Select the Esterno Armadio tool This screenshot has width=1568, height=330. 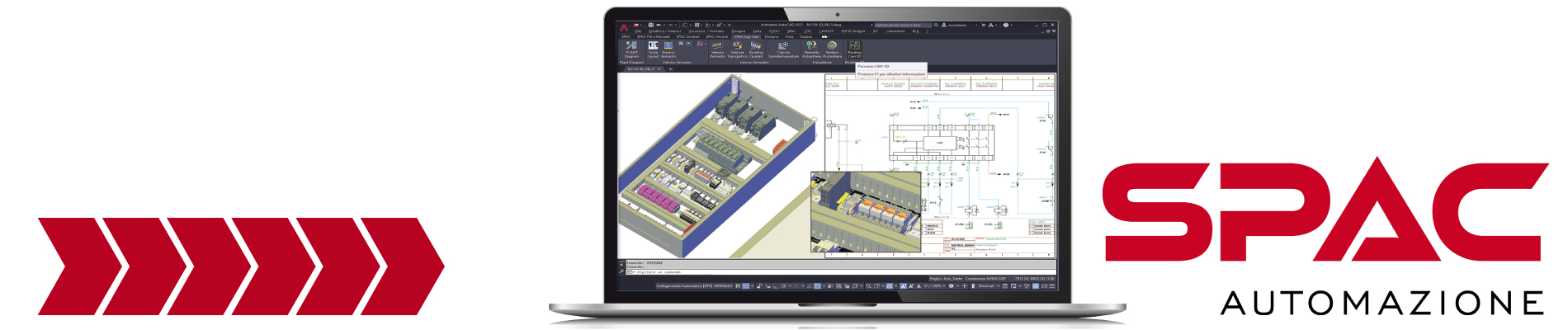point(668,49)
